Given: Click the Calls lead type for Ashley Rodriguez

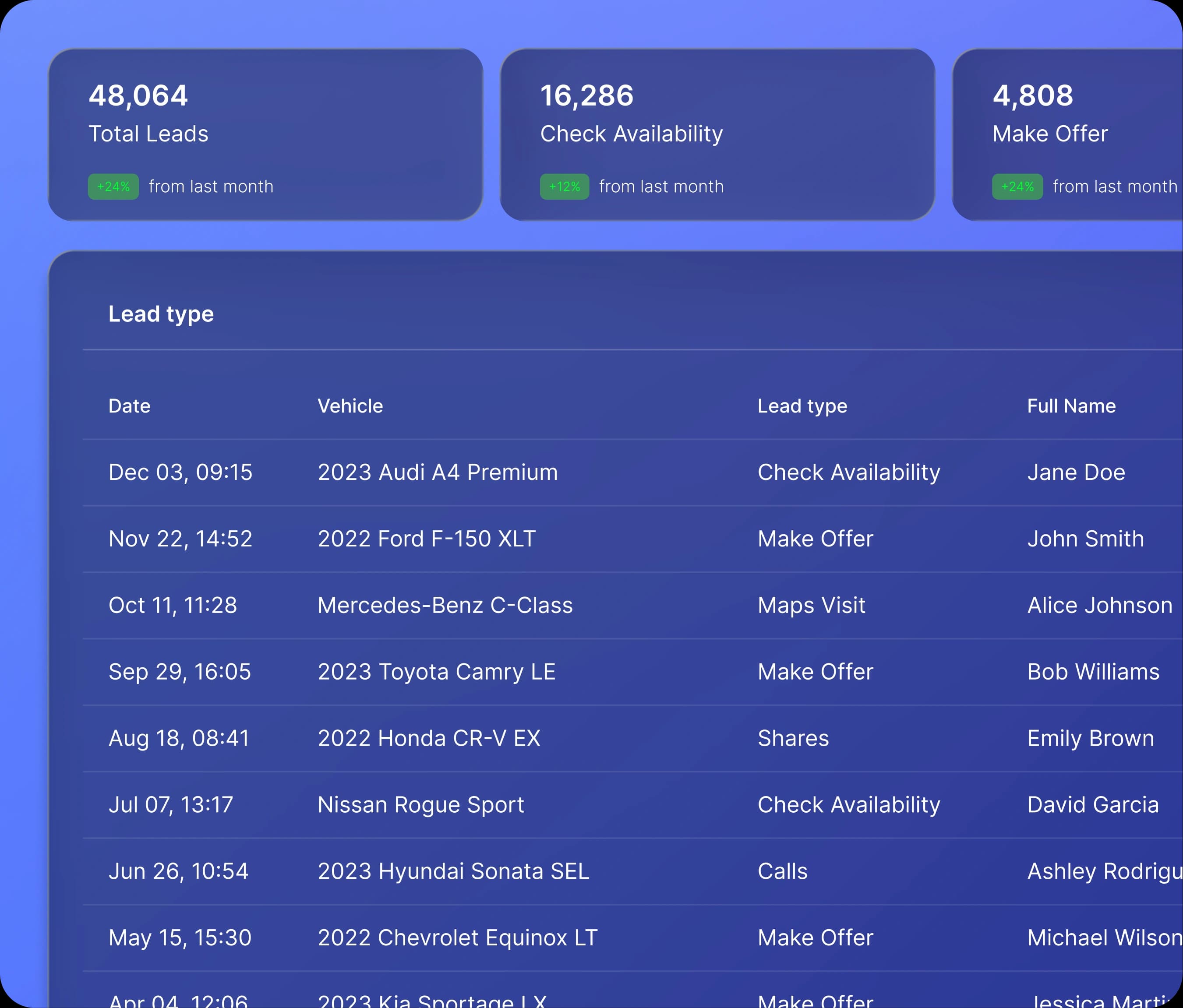Looking at the screenshot, I should point(783,871).
